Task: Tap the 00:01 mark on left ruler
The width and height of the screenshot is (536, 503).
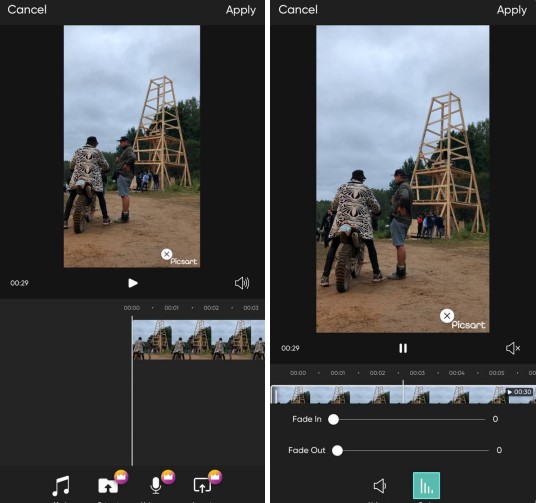Action: point(171,308)
